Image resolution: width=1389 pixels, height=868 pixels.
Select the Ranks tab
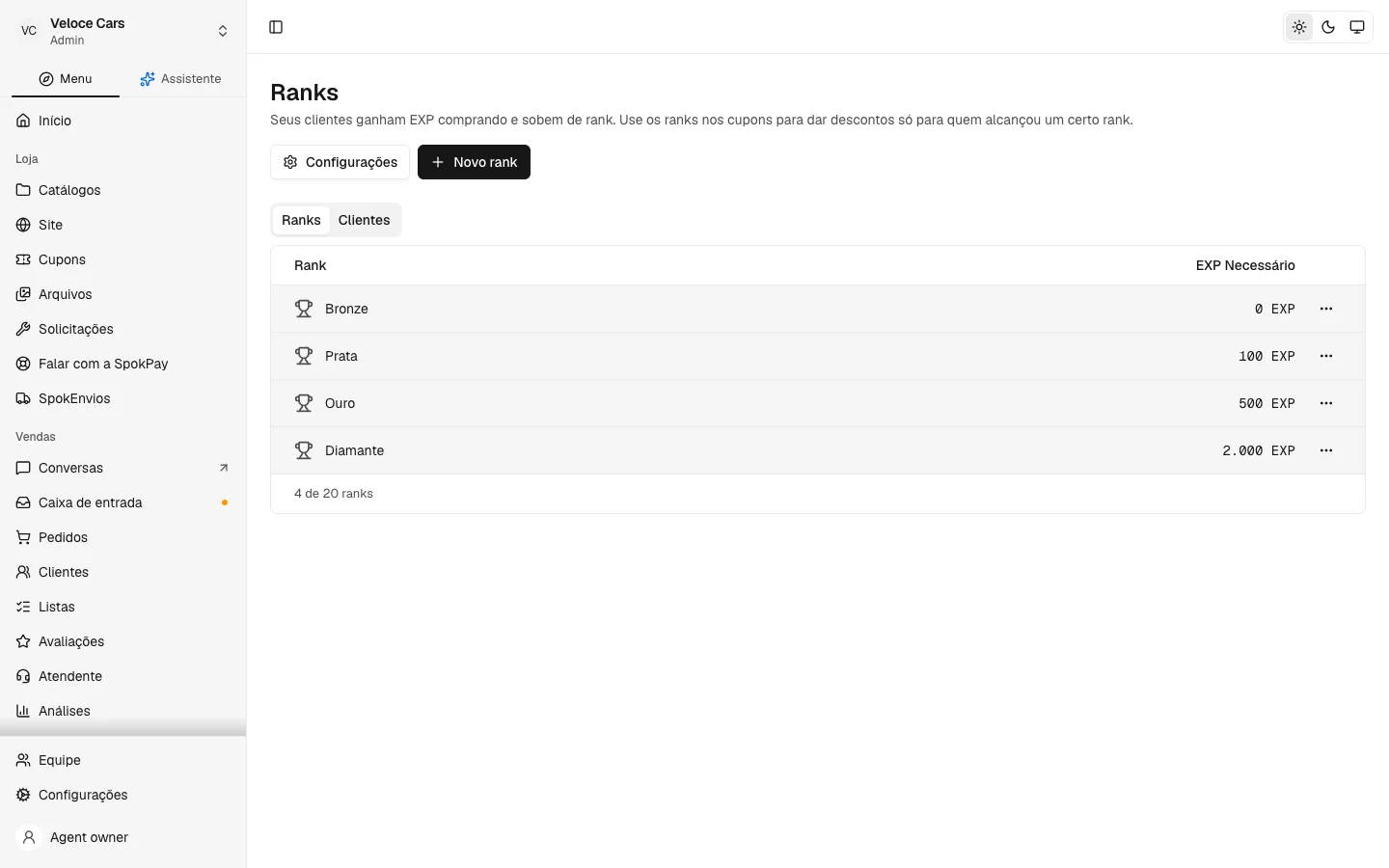click(301, 220)
